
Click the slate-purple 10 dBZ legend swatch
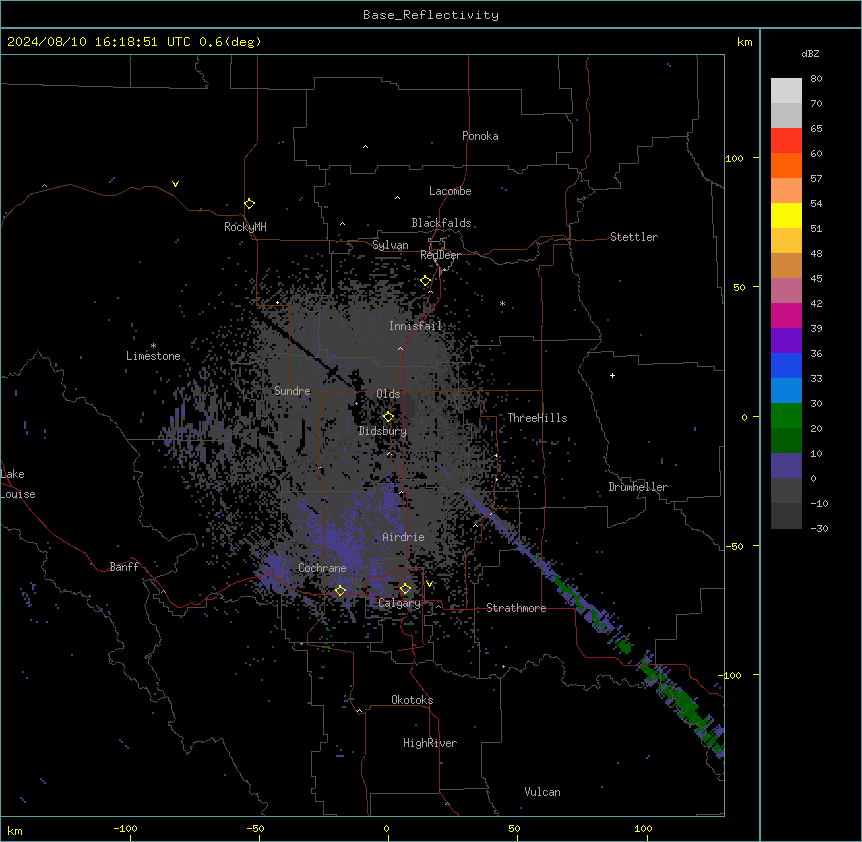coord(786,466)
